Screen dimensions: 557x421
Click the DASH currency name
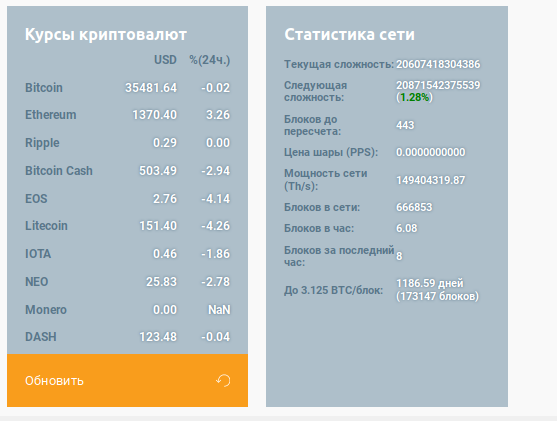click(x=40, y=337)
